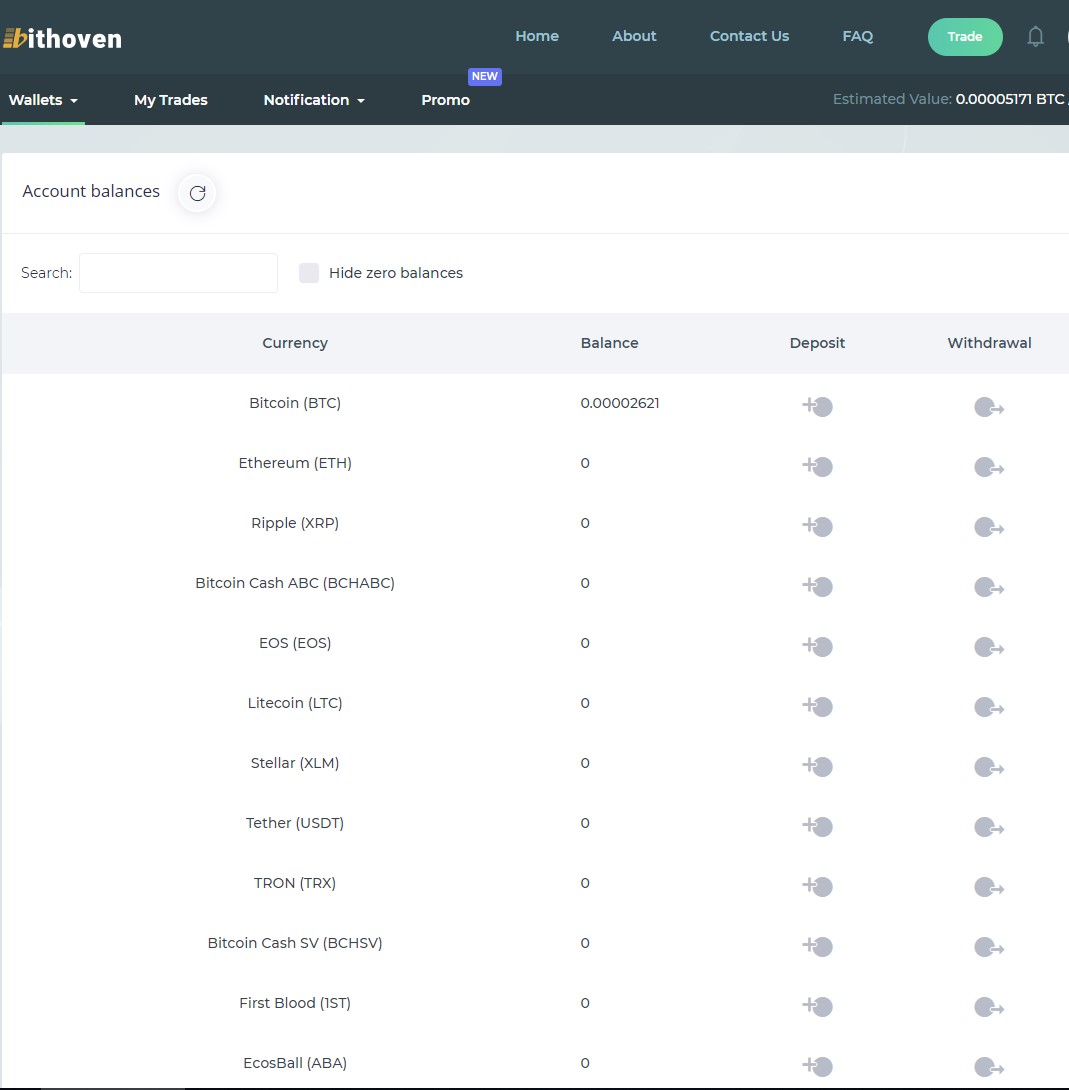This screenshot has width=1069, height=1090.
Task: Open withdrawal for Ripple (XRP)
Action: point(988,527)
